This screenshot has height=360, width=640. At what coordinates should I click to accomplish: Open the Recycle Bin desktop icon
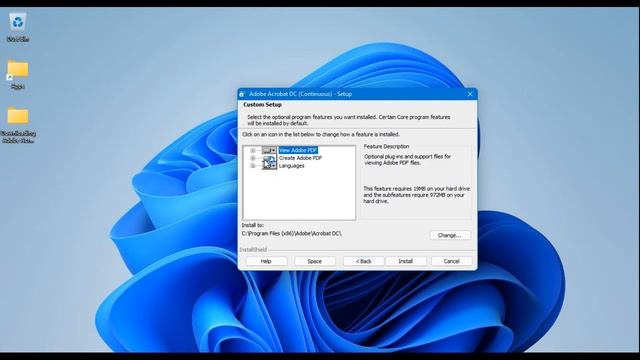(18, 27)
